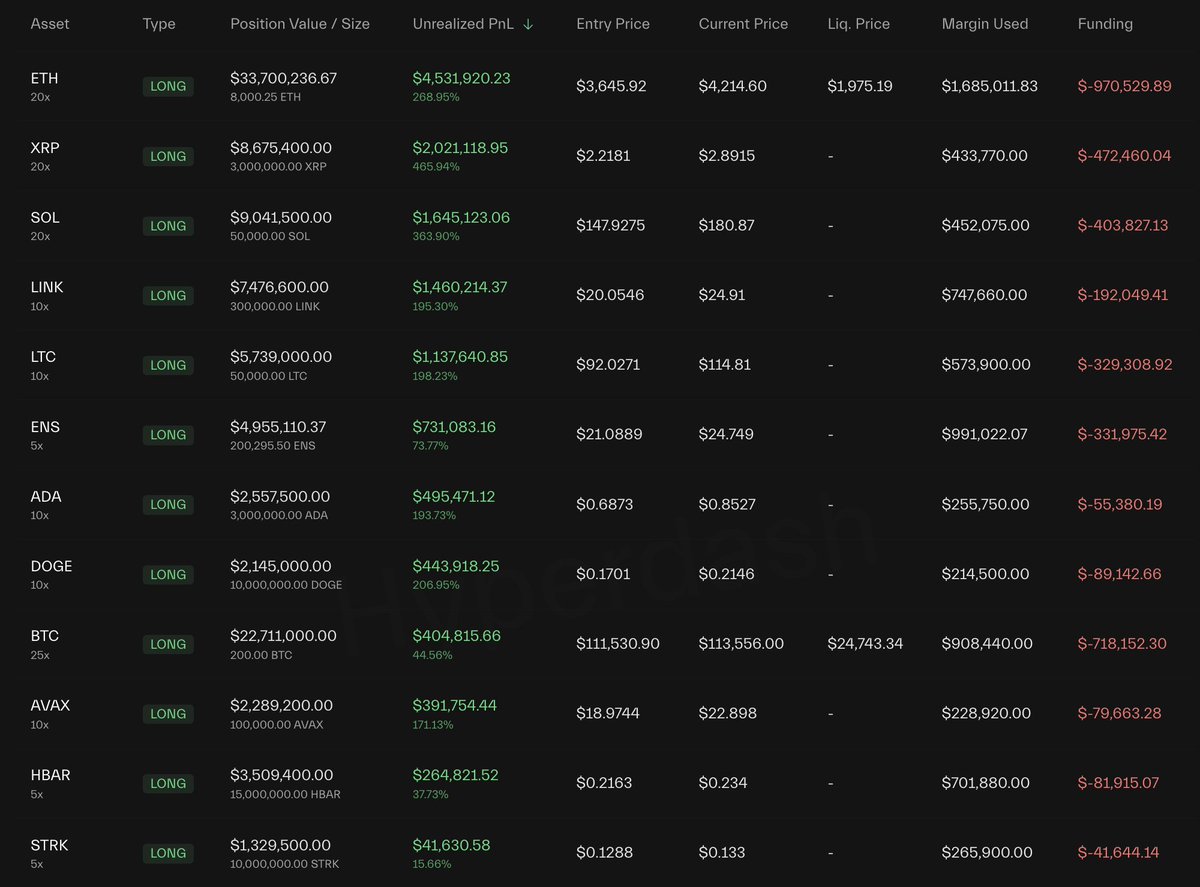Click ADA position value $2,557,500.00

coord(281,497)
